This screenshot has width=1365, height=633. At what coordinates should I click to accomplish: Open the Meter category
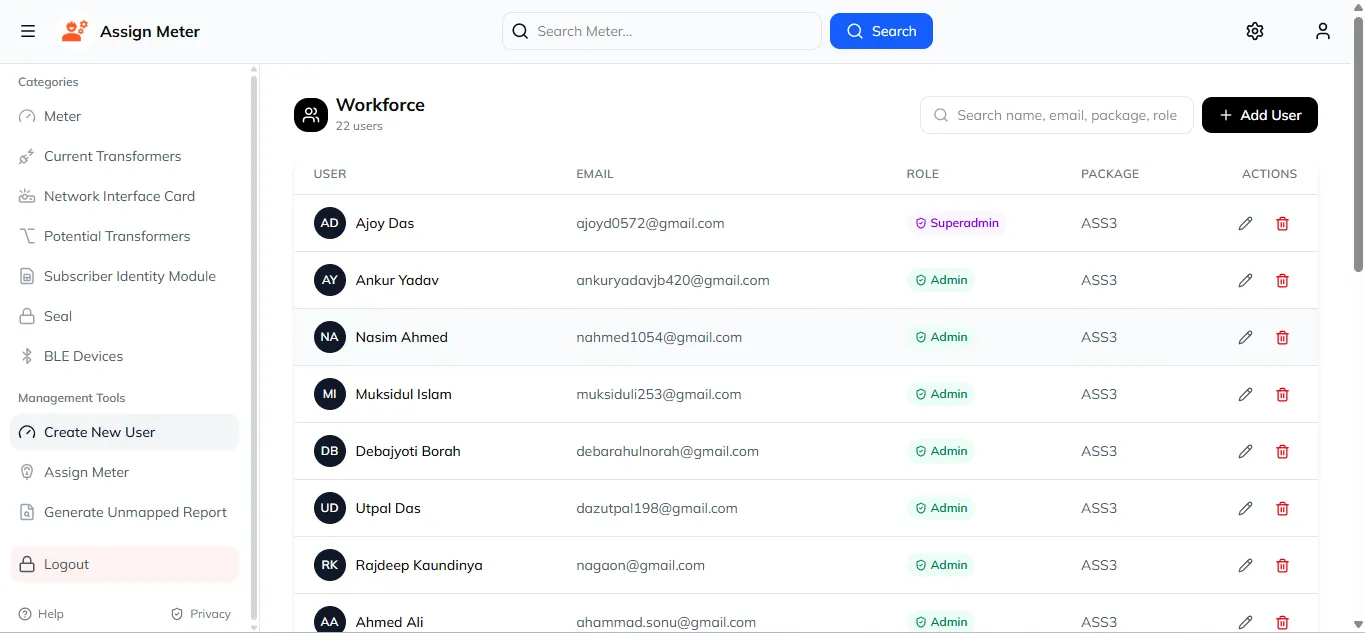click(124, 116)
